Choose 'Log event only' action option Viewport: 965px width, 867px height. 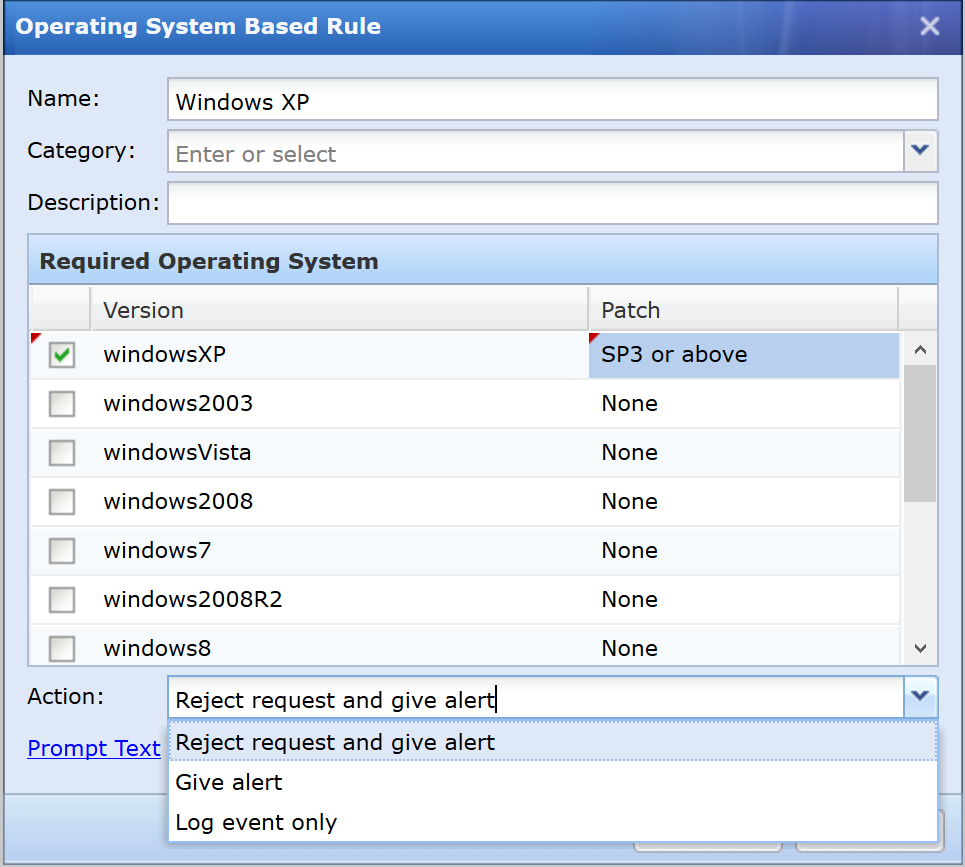[553, 823]
